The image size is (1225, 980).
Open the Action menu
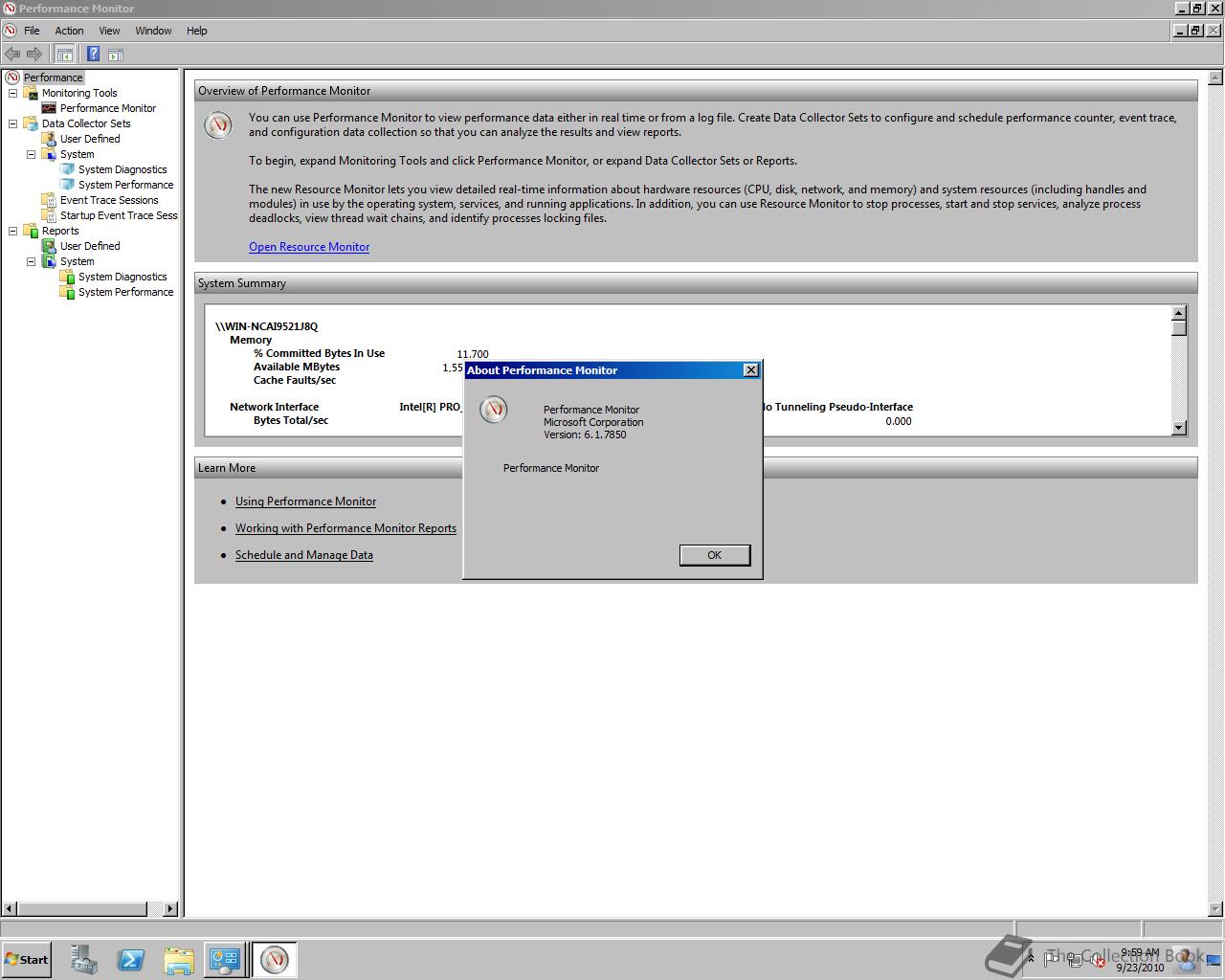(x=69, y=31)
